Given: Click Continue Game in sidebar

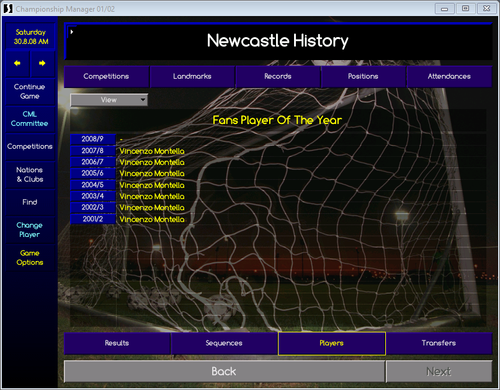Looking at the screenshot, I should click(30, 91).
